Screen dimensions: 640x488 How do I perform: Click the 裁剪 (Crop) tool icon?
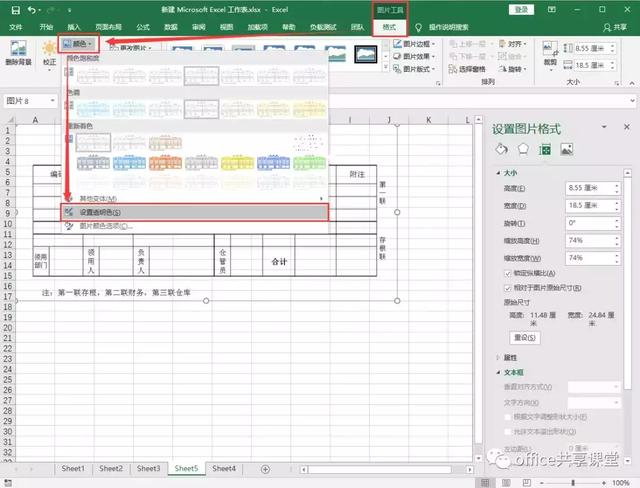(x=550, y=49)
